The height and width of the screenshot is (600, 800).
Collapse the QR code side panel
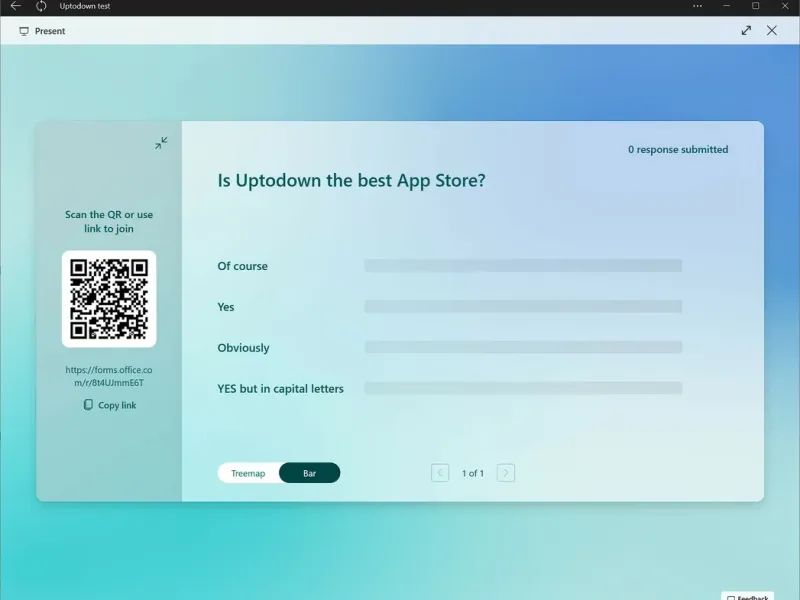(x=161, y=143)
